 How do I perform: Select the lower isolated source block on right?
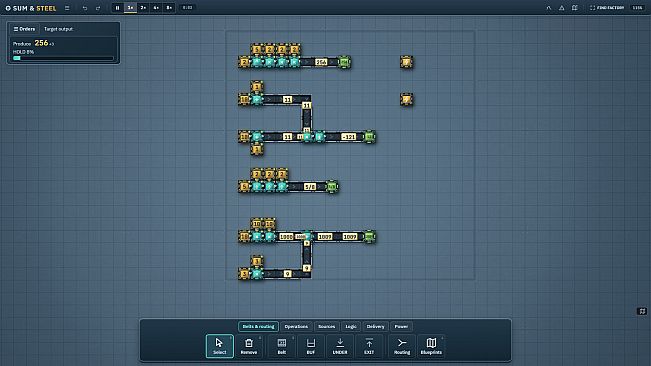(x=406, y=99)
